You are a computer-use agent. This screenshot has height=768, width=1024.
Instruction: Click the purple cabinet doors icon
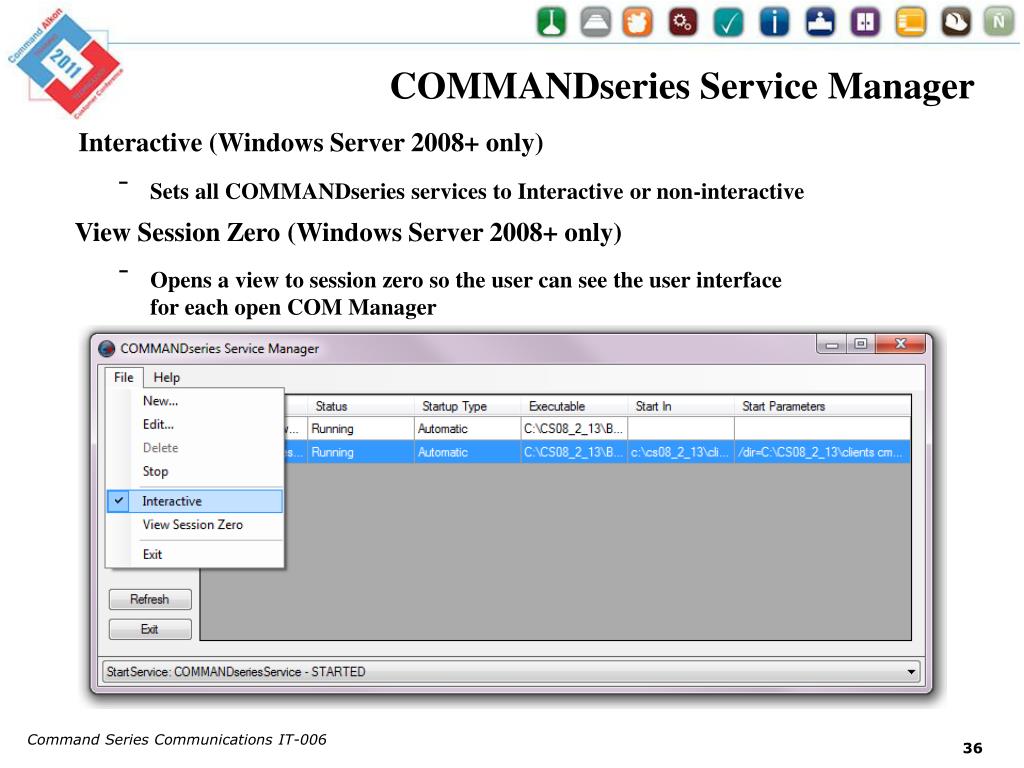coord(865,22)
